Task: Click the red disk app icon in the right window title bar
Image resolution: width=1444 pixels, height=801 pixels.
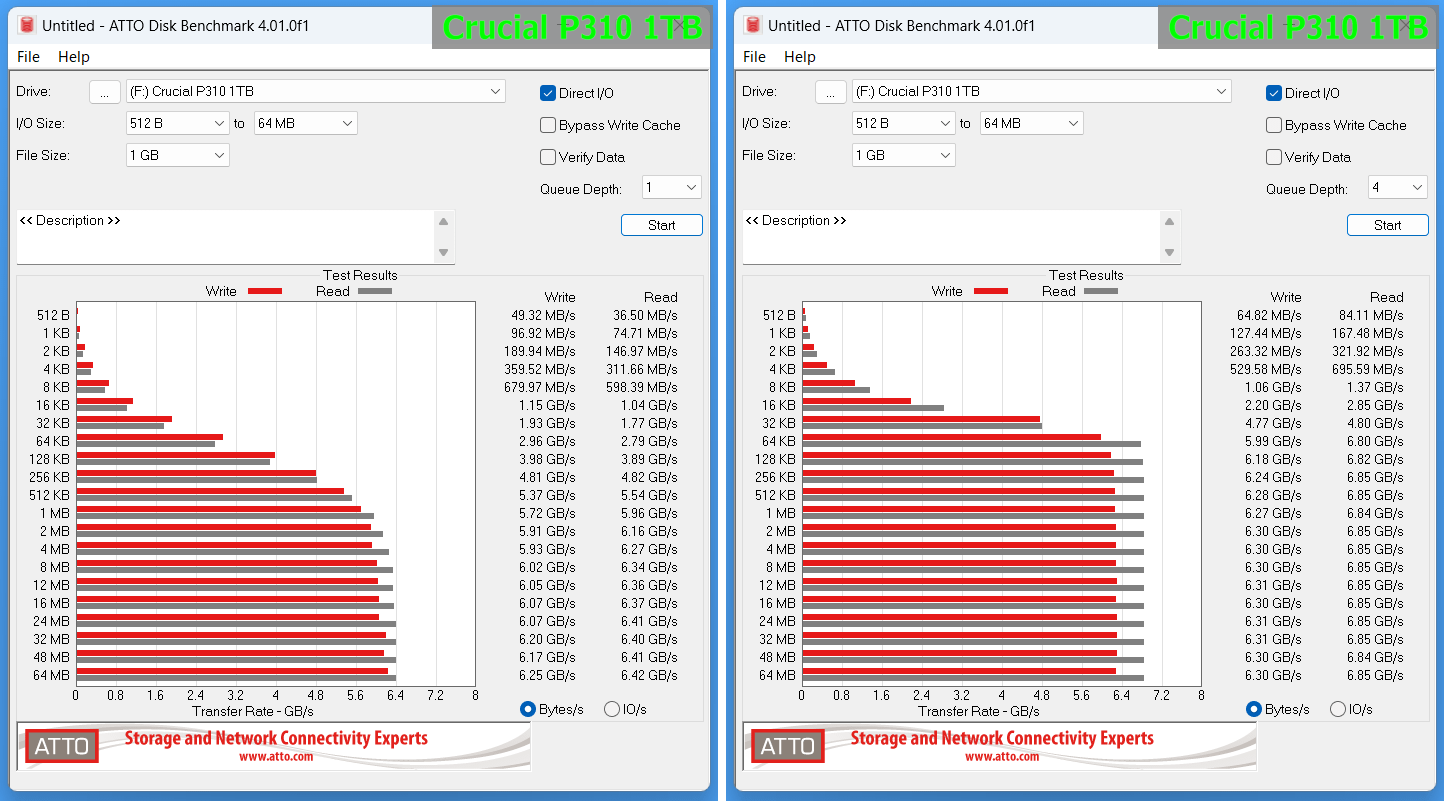Action: click(x=753, y=25)
